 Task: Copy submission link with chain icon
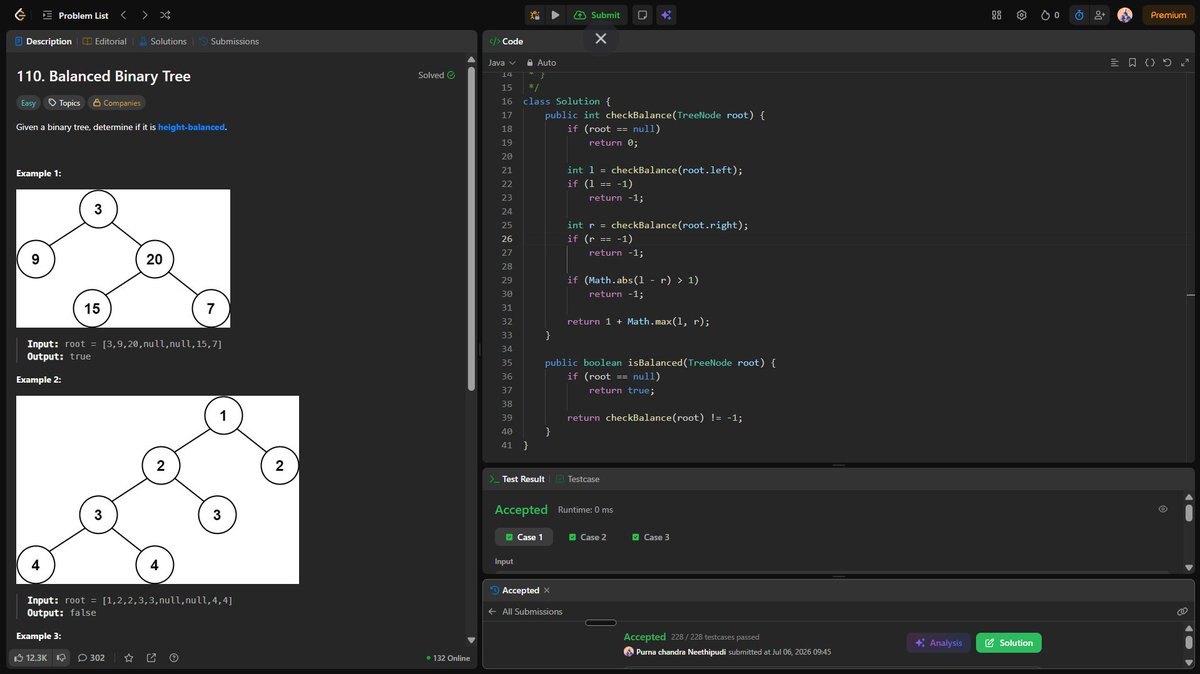1182,611
